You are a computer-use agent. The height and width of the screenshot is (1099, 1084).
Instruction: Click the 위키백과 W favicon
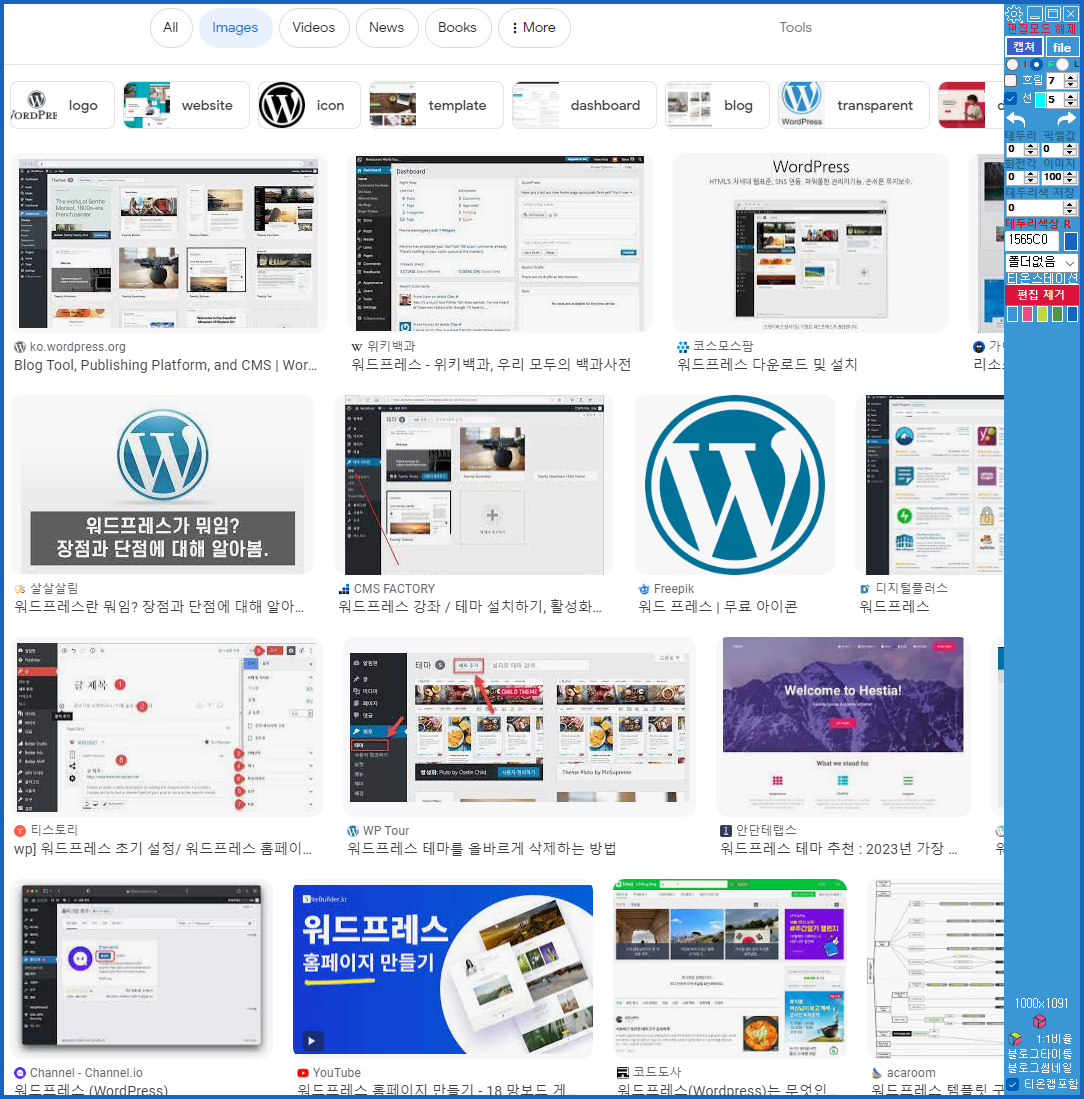coord(357,346)
